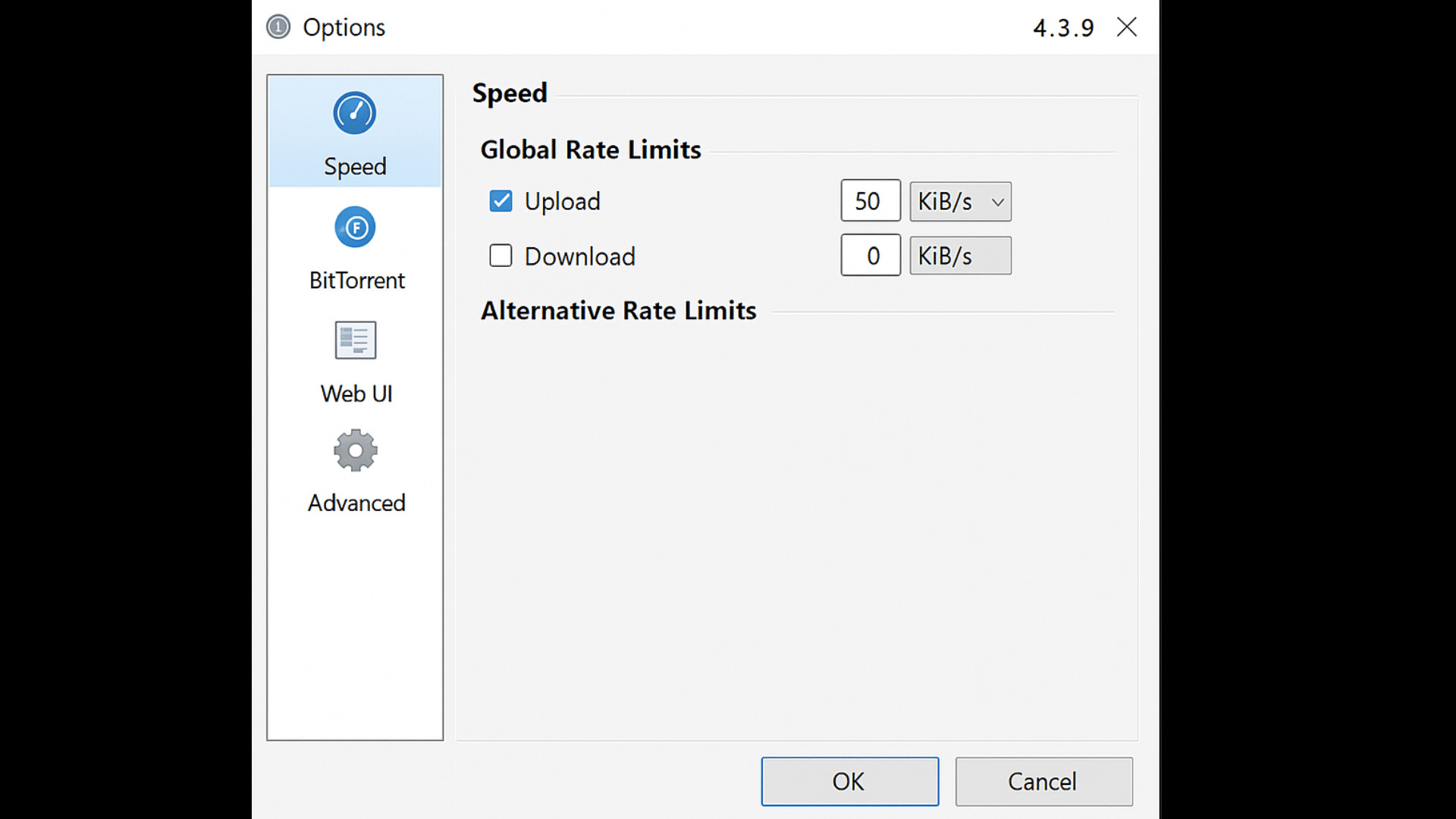Click the Web UI tab label
This screenshot has width=1456, height=819.
pos(356,394)
